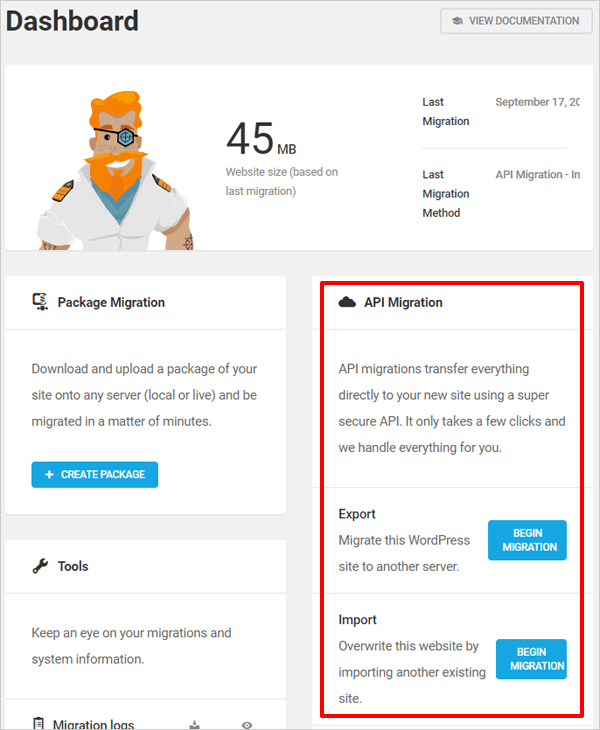Click the "Download and upload a package" description

coord(144,395)
